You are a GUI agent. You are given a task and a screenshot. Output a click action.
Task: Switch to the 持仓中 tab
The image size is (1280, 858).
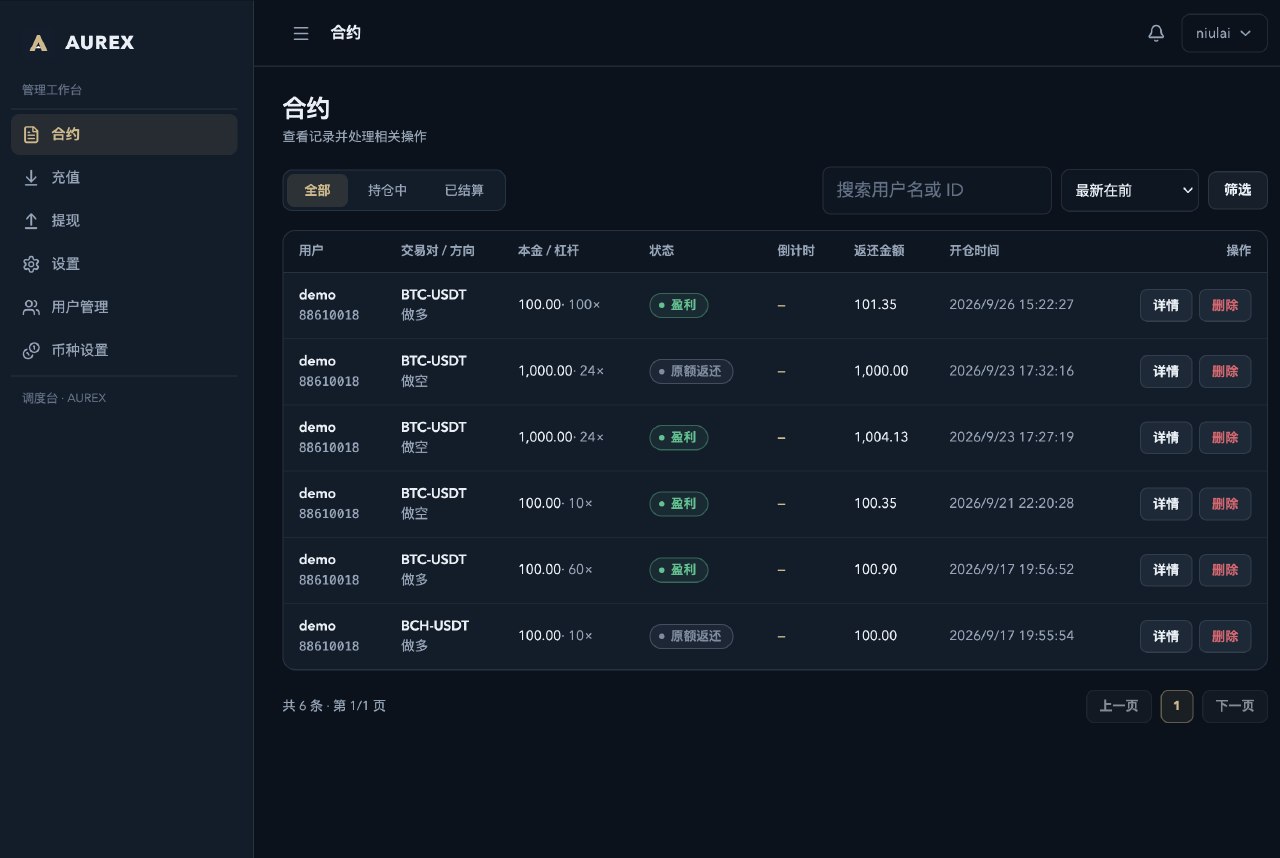[388, 190]
